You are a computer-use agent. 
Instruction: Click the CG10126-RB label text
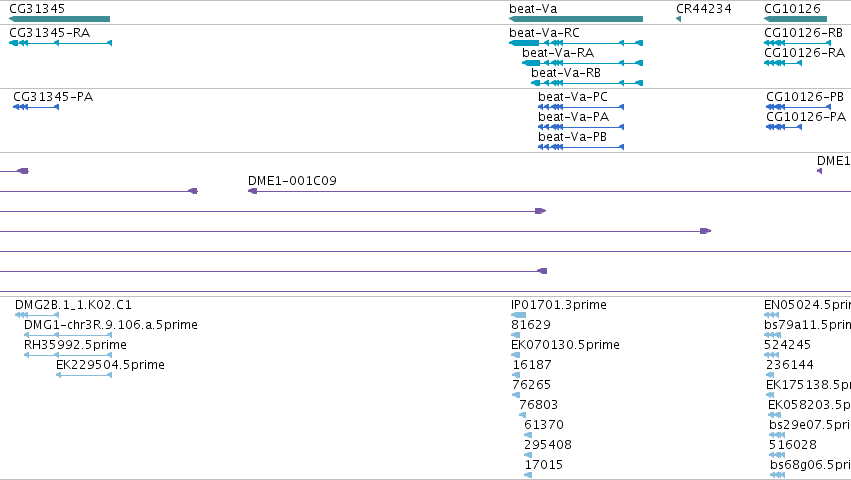803,33
